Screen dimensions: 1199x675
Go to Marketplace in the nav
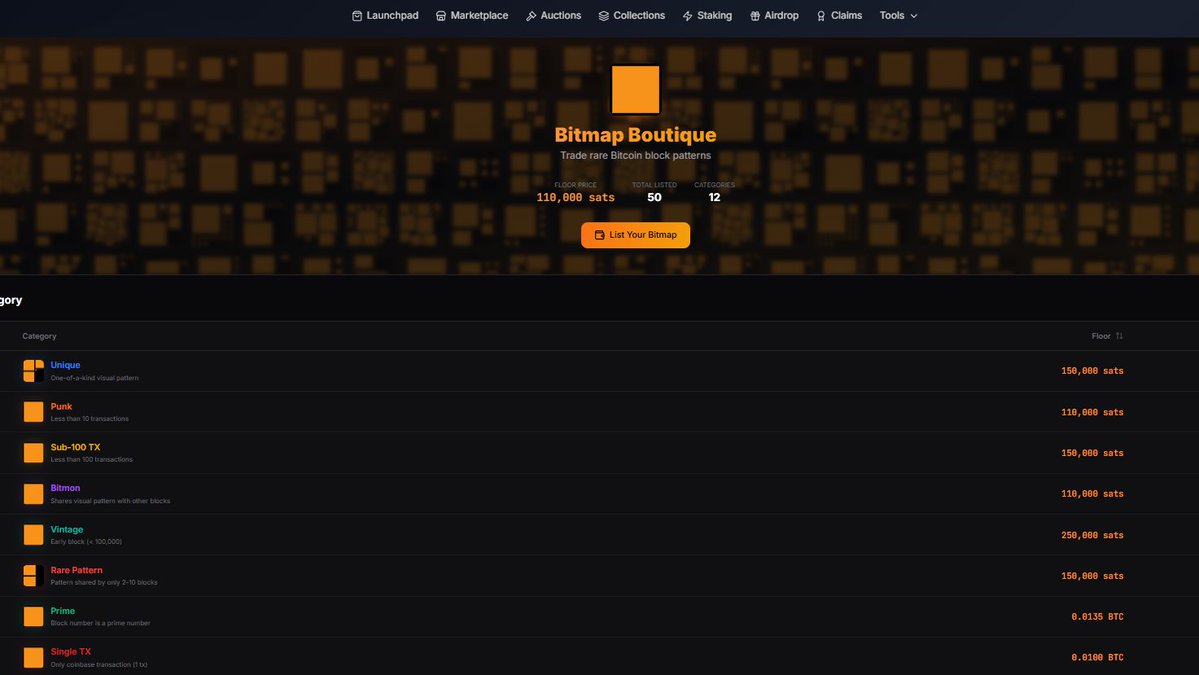click(x=472, y=15)
